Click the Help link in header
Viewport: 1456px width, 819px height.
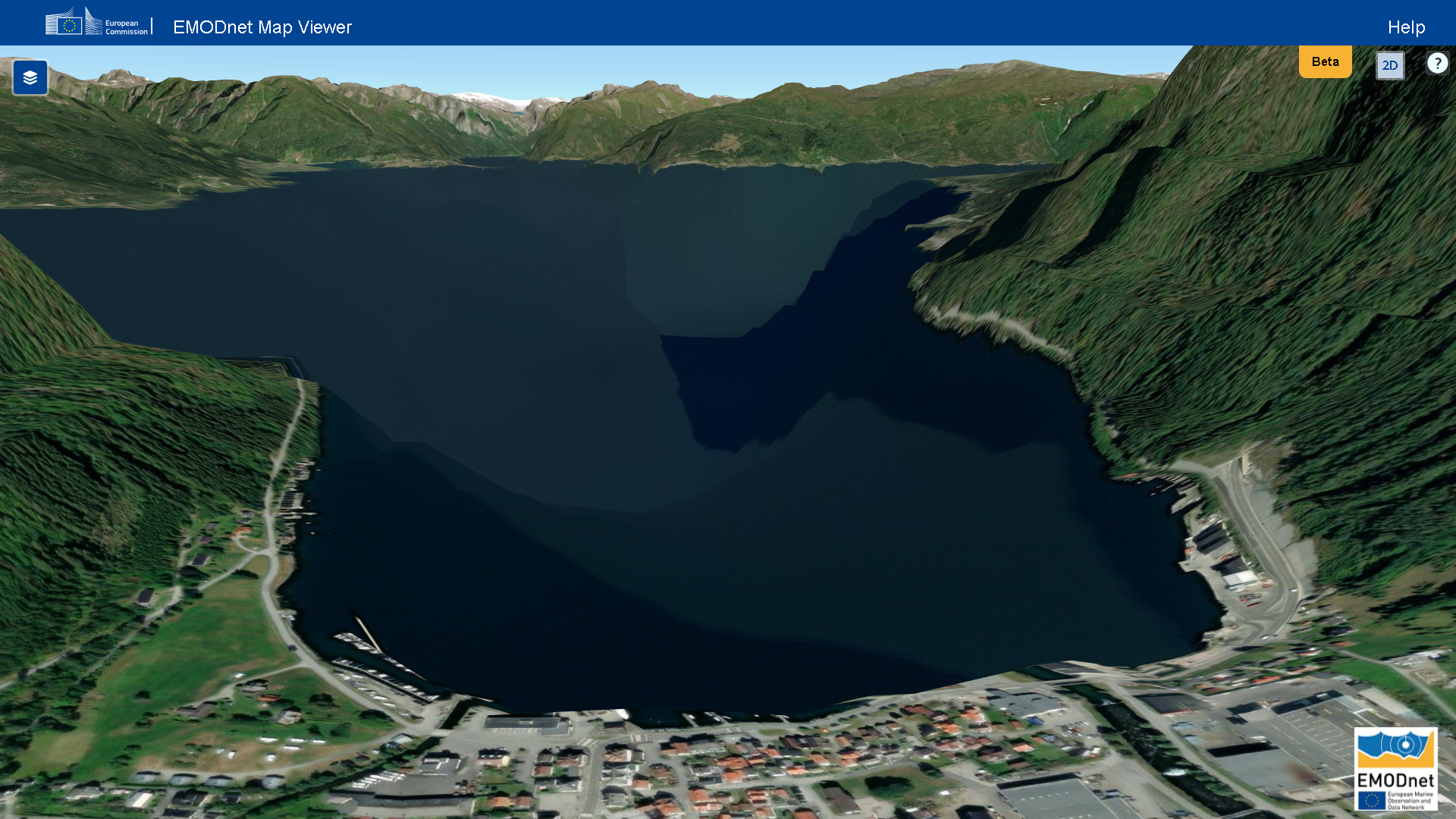pos(1406,27)
